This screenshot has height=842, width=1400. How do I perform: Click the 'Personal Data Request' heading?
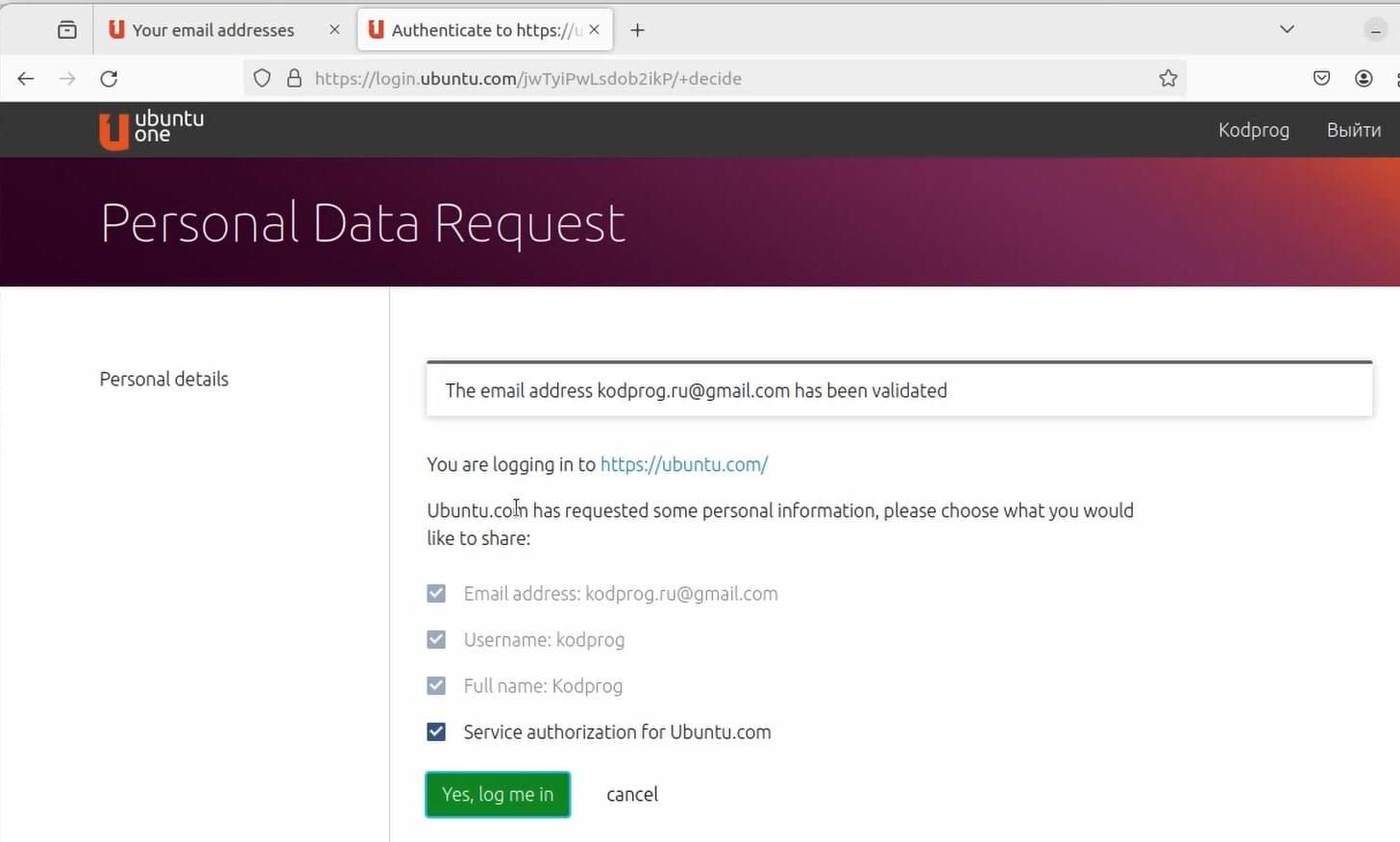click(x=363, y=223)
